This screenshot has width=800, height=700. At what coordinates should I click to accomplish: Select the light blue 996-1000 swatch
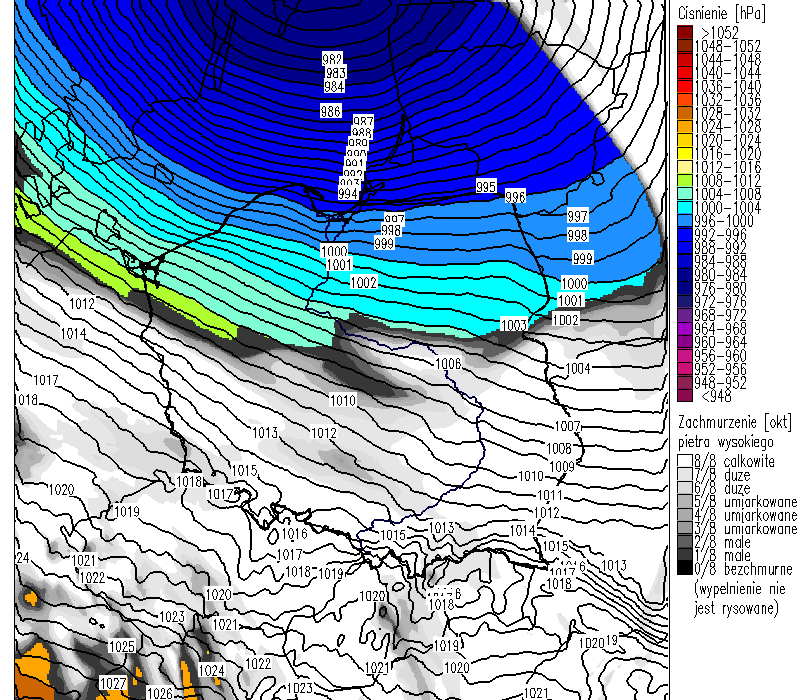685,221
